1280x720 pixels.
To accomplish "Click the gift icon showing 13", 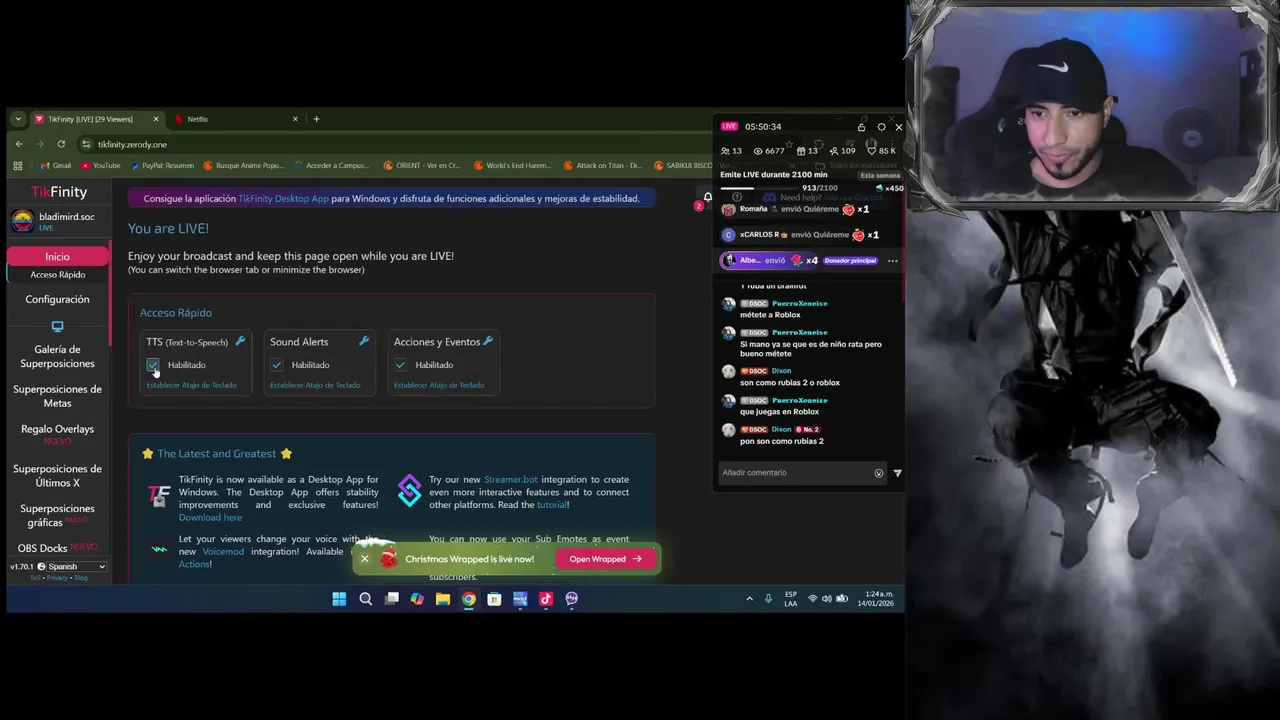I will (x=801, y=151).
